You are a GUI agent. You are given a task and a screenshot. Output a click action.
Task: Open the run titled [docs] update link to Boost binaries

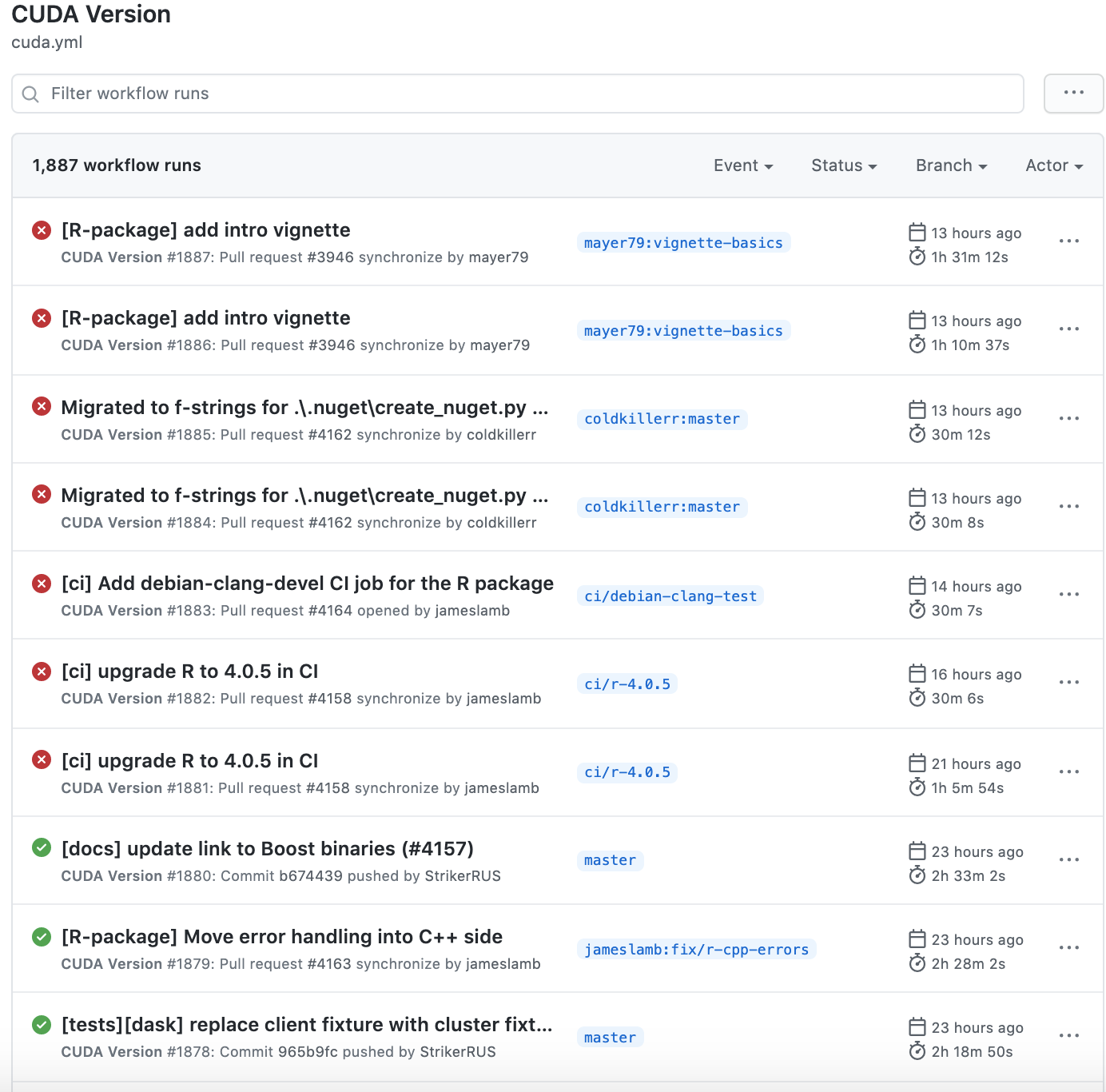point(267,848)
